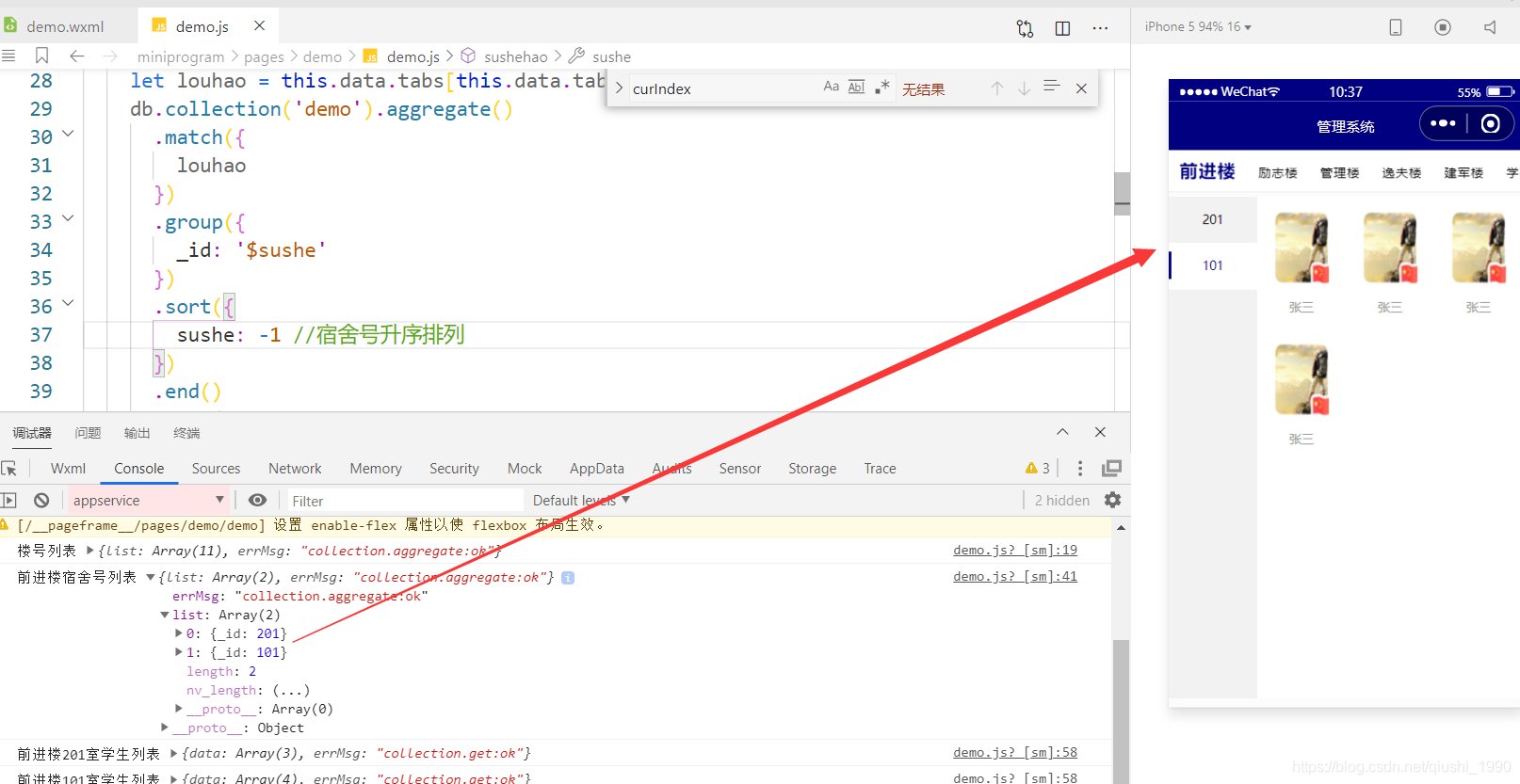The width and height of the screenshot is (1520, 784).
Task: Toggle the live expression eye icon
Action: point(257,501)
